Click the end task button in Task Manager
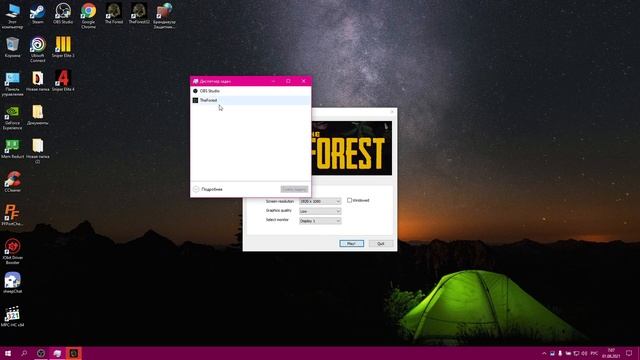Image resolution: width=640 pixels, height=360 pixels. click(294, 189)
